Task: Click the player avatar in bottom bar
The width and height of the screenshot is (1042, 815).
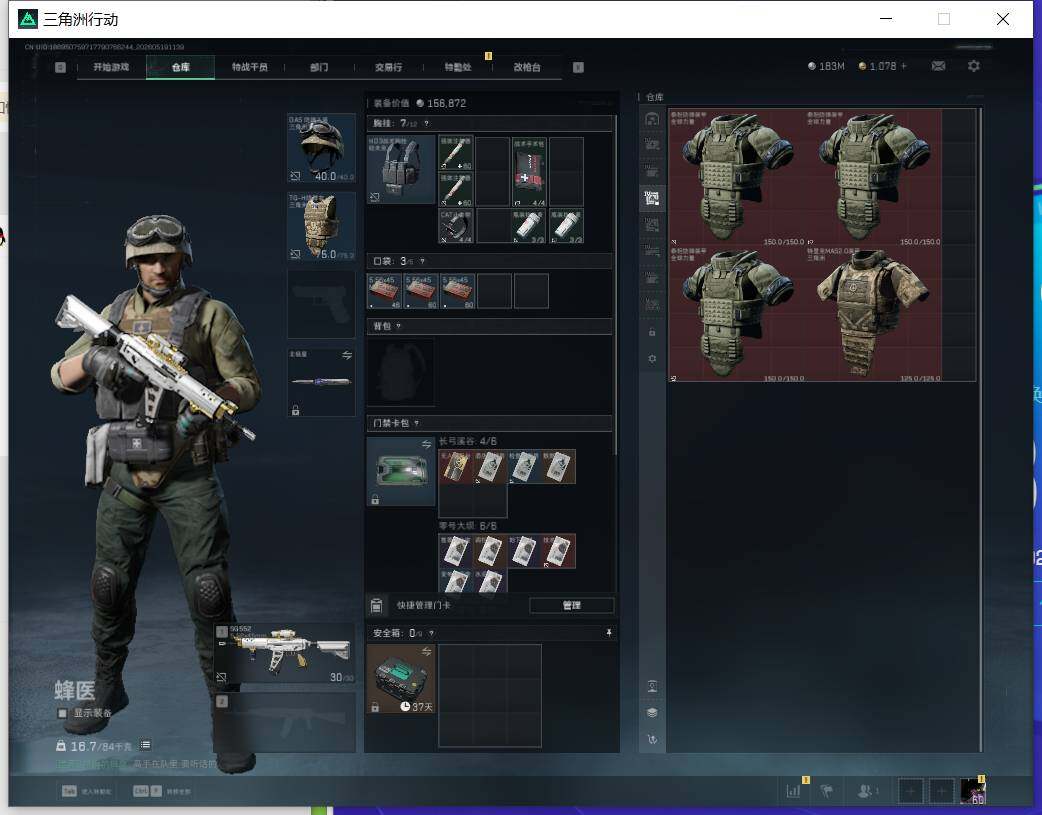Action: 973,791
